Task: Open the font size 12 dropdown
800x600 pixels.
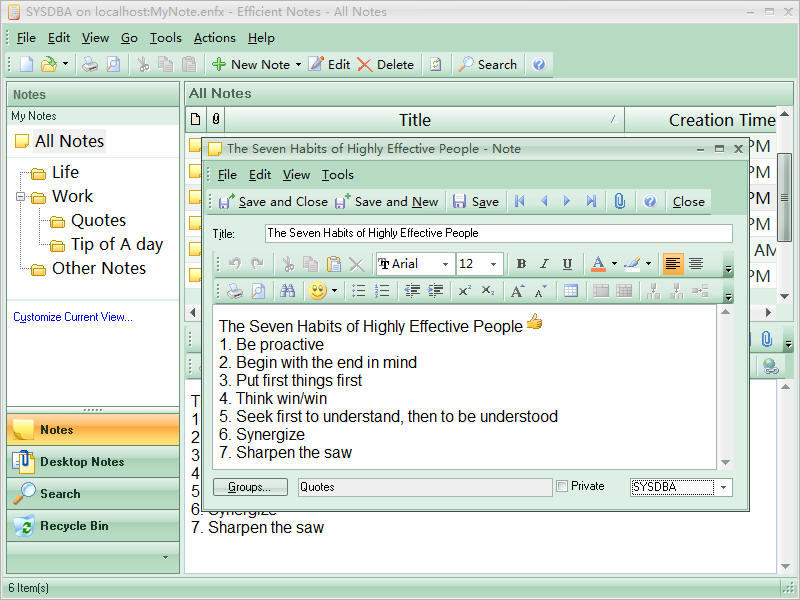Action: [493, 264]
